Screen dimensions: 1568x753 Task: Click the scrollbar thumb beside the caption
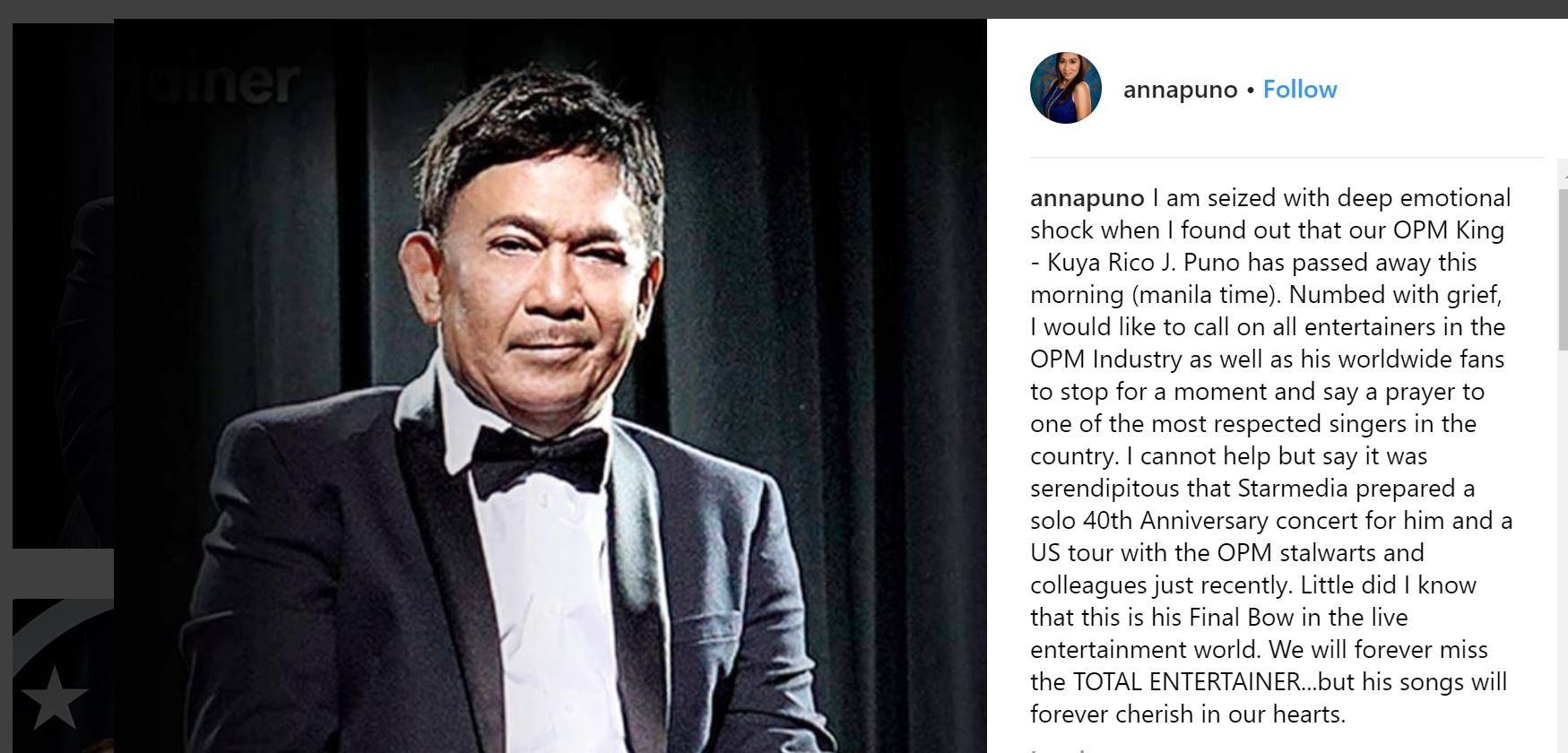coord(1564,269)
